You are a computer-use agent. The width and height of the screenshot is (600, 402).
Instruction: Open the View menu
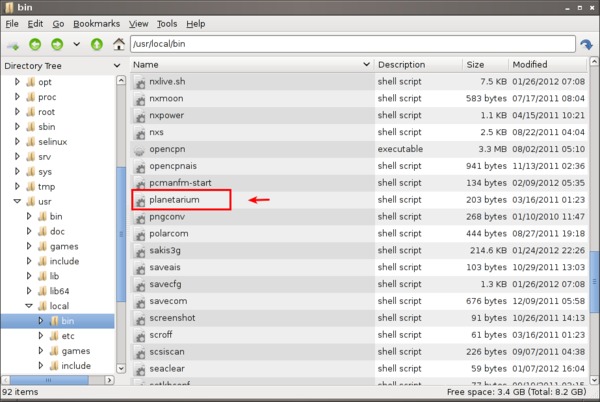pyautogui.click(x=139, y=24)
